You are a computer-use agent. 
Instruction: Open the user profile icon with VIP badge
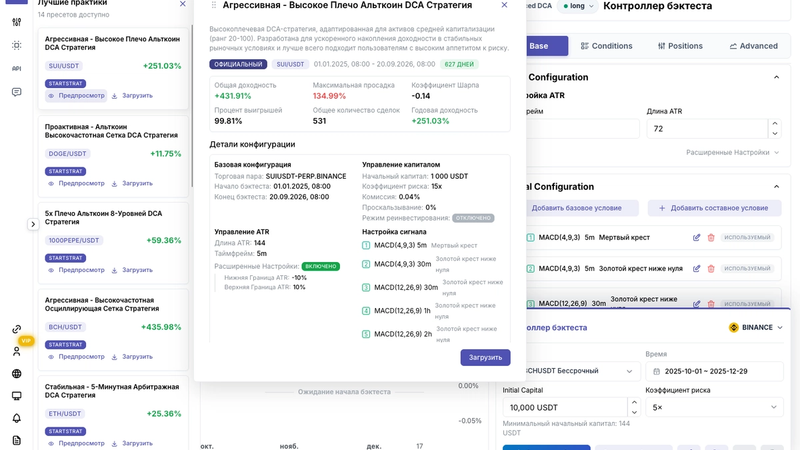click(x=16, y=351)
